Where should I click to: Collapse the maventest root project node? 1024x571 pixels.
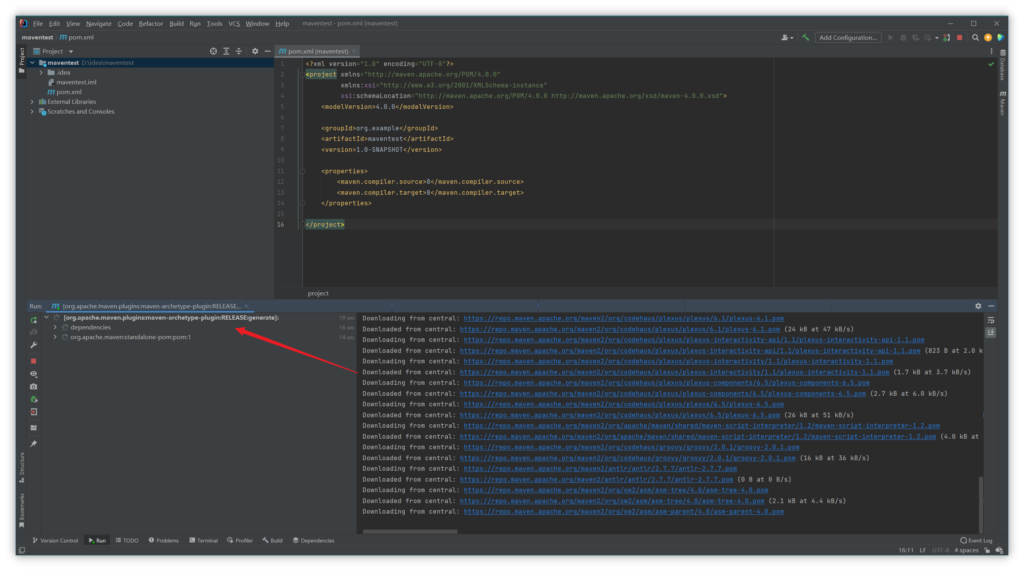coord(33,63)
